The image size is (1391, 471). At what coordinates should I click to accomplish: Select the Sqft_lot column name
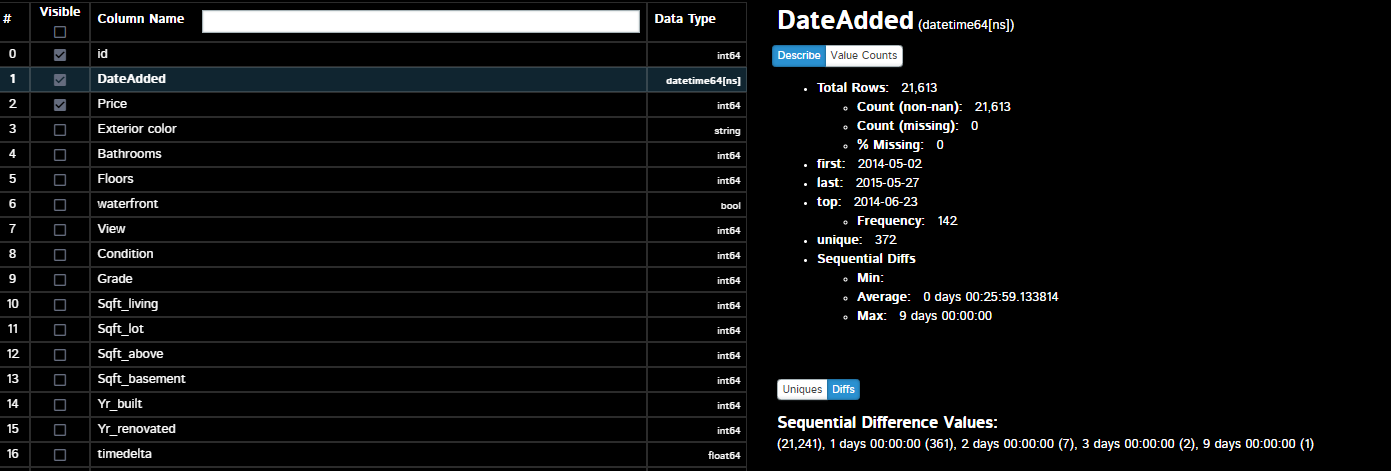coord(121,329)
